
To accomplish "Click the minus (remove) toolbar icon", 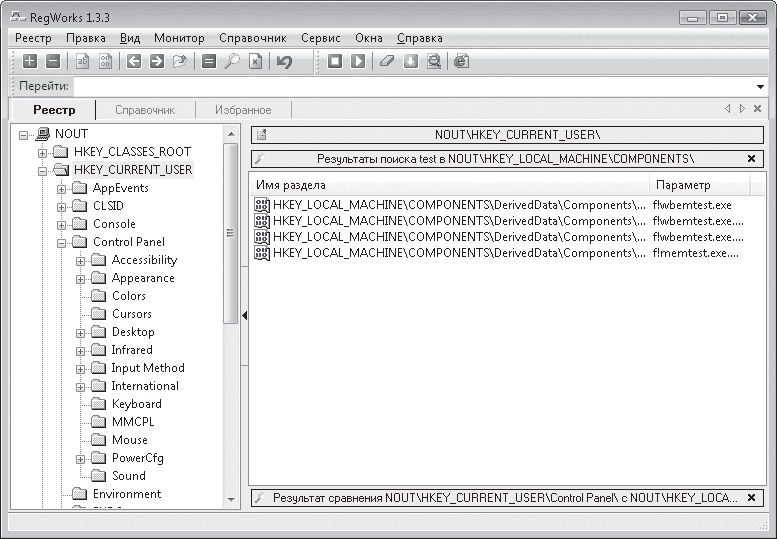I will (52, 62).
